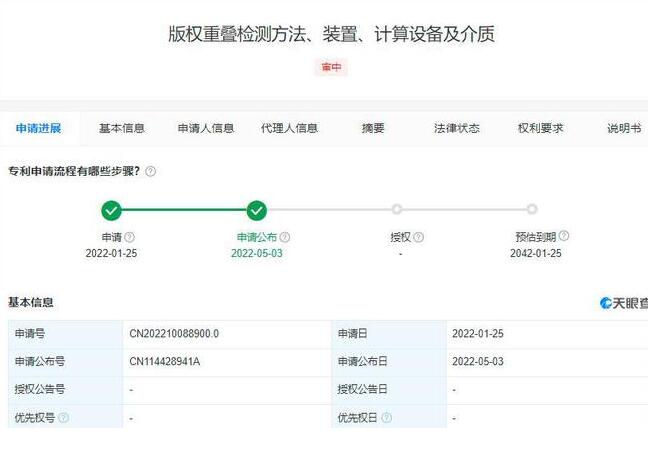Click the green checkmark above 申请 step
The width and height of the screenshot is (648, 452).
112,210
